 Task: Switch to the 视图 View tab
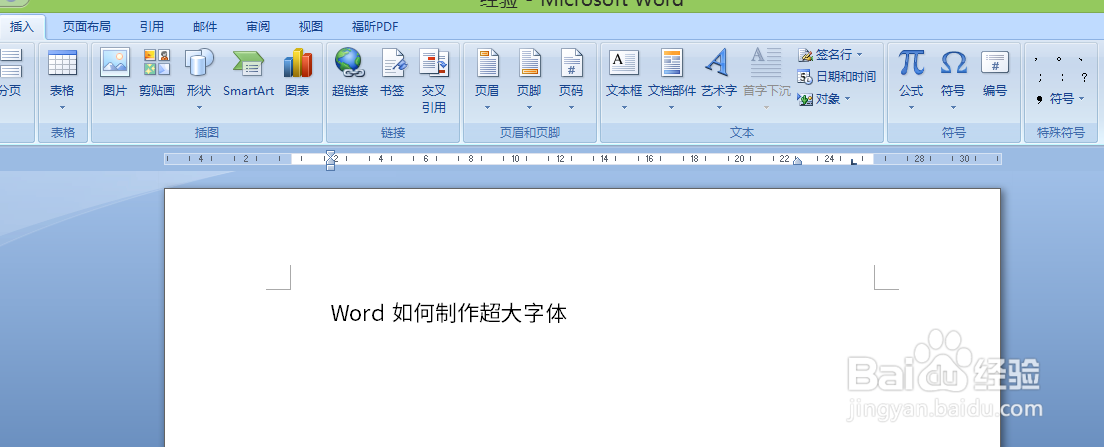[310, 27]
